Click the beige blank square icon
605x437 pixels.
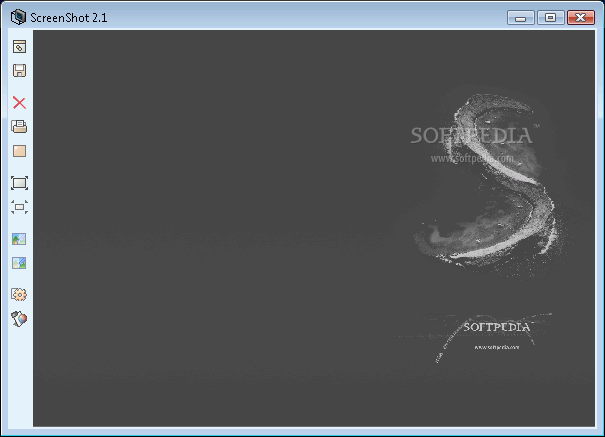19,151
